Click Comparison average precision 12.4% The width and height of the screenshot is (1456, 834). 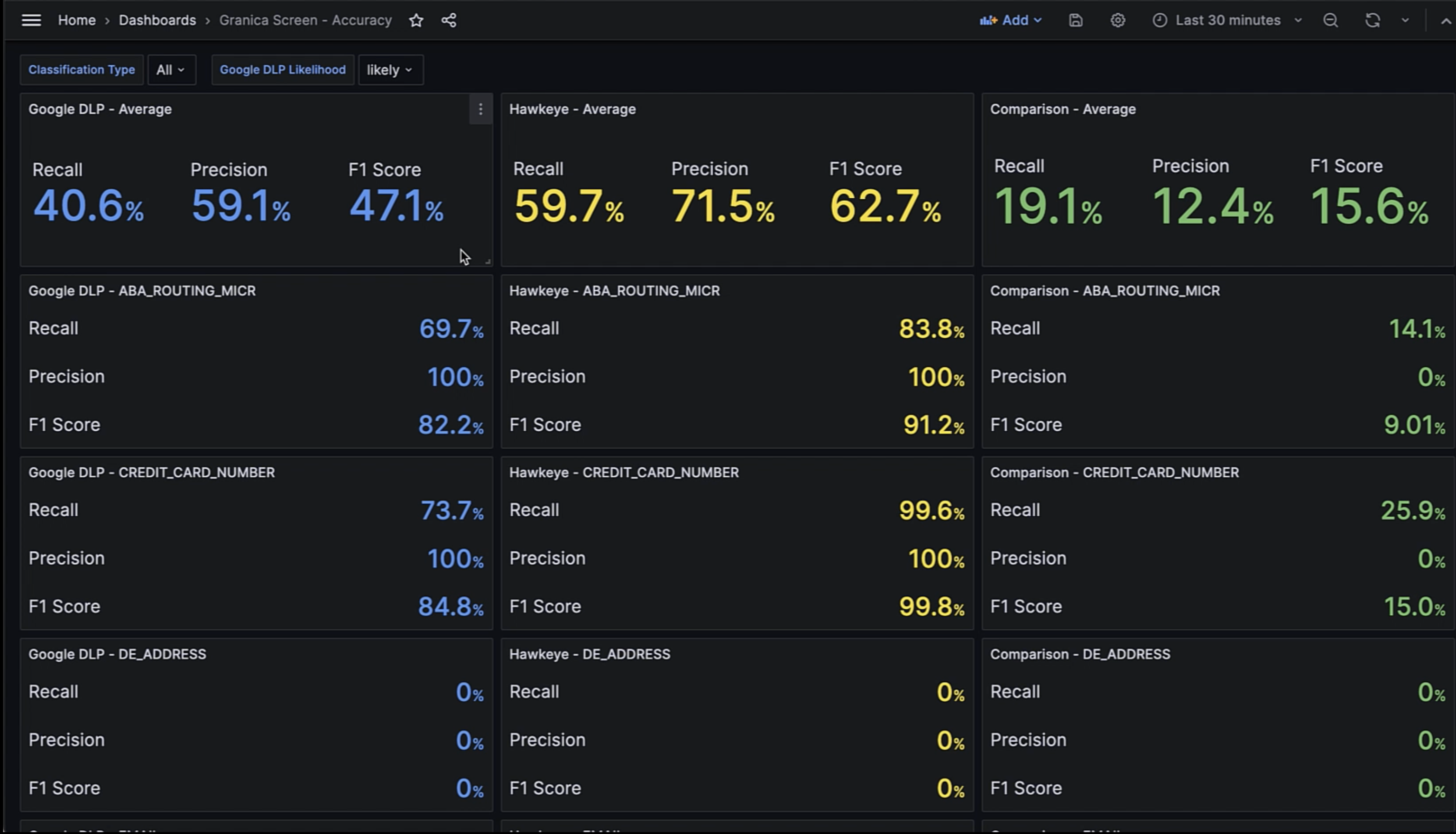point(1213,207)
